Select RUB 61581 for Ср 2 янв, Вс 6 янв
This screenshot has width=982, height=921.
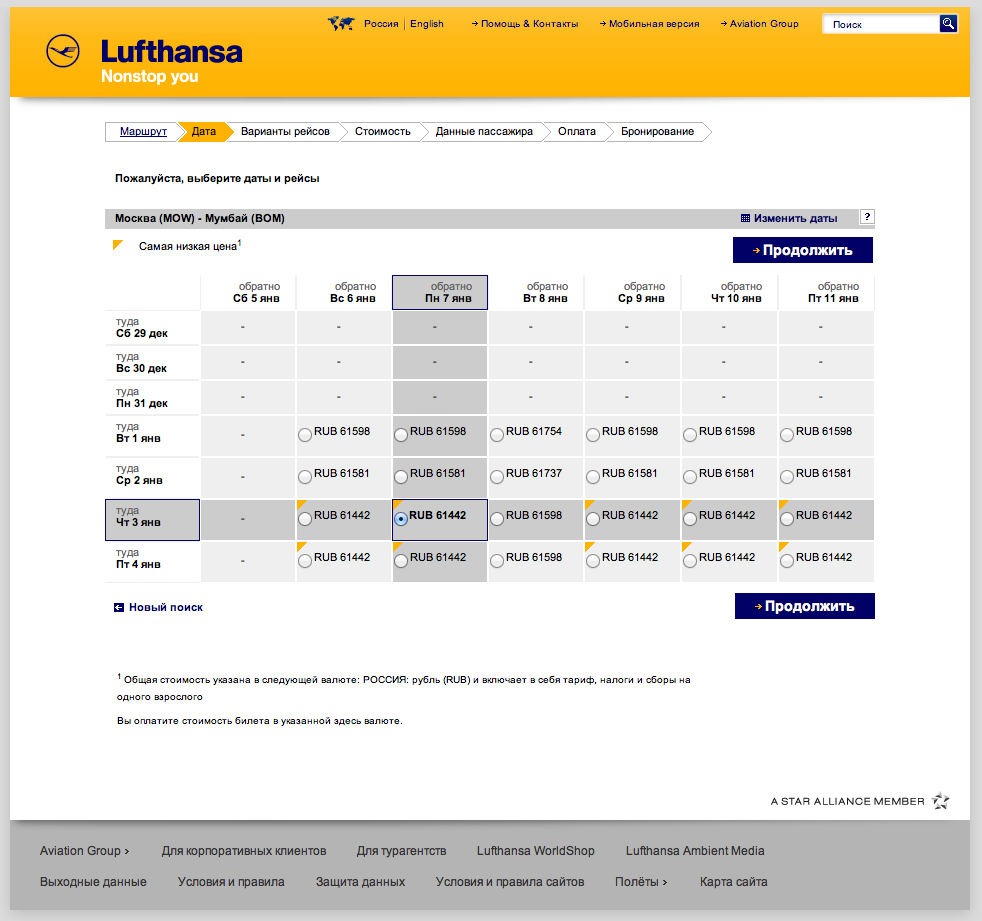coord(305,476)
